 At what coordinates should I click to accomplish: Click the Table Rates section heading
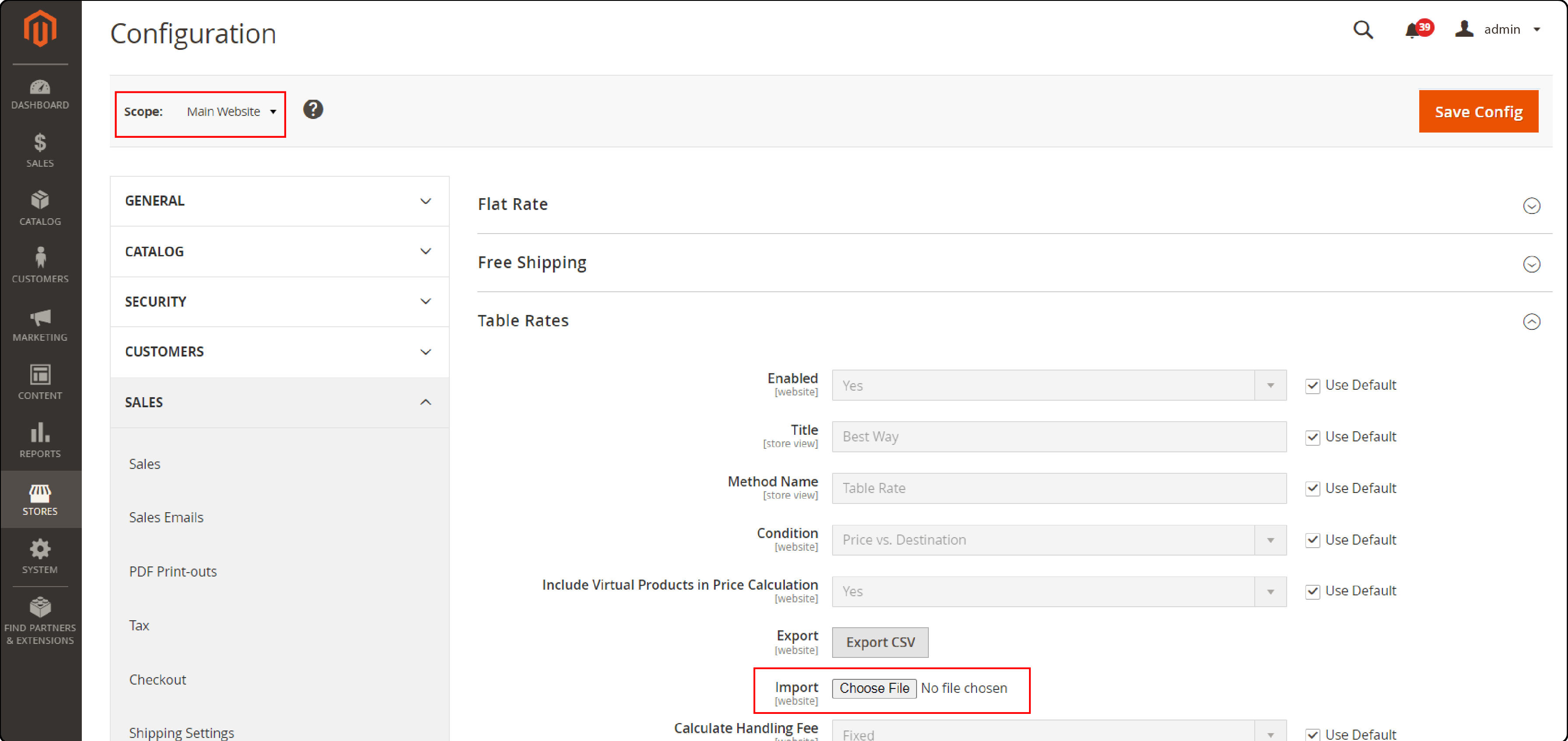523,321
